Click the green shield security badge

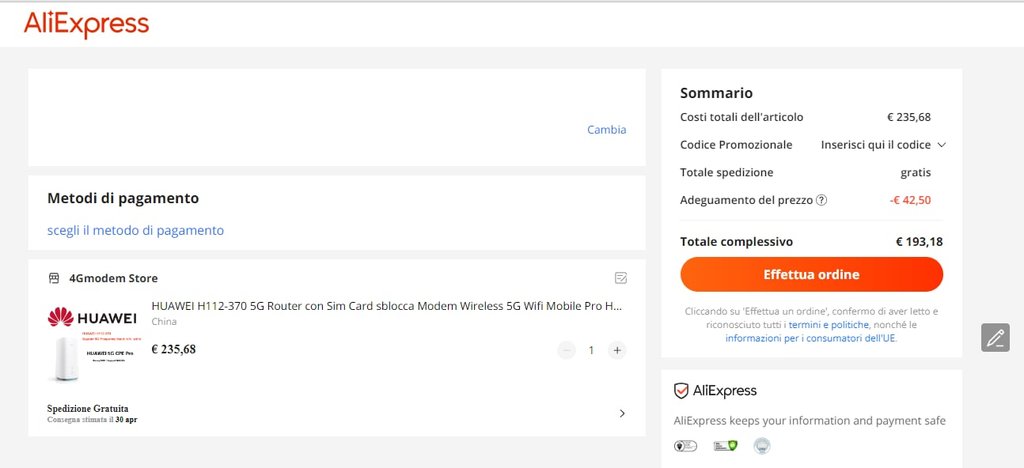[x=726, y=446]
